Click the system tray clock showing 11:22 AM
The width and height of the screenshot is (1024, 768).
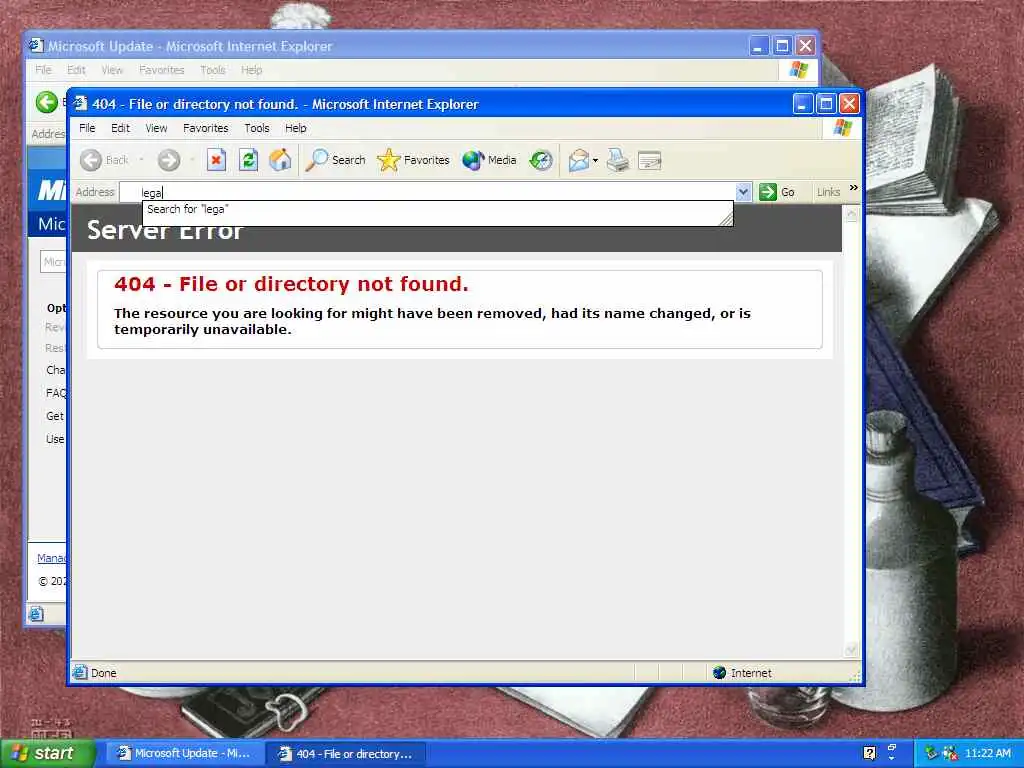pos(987,753)
